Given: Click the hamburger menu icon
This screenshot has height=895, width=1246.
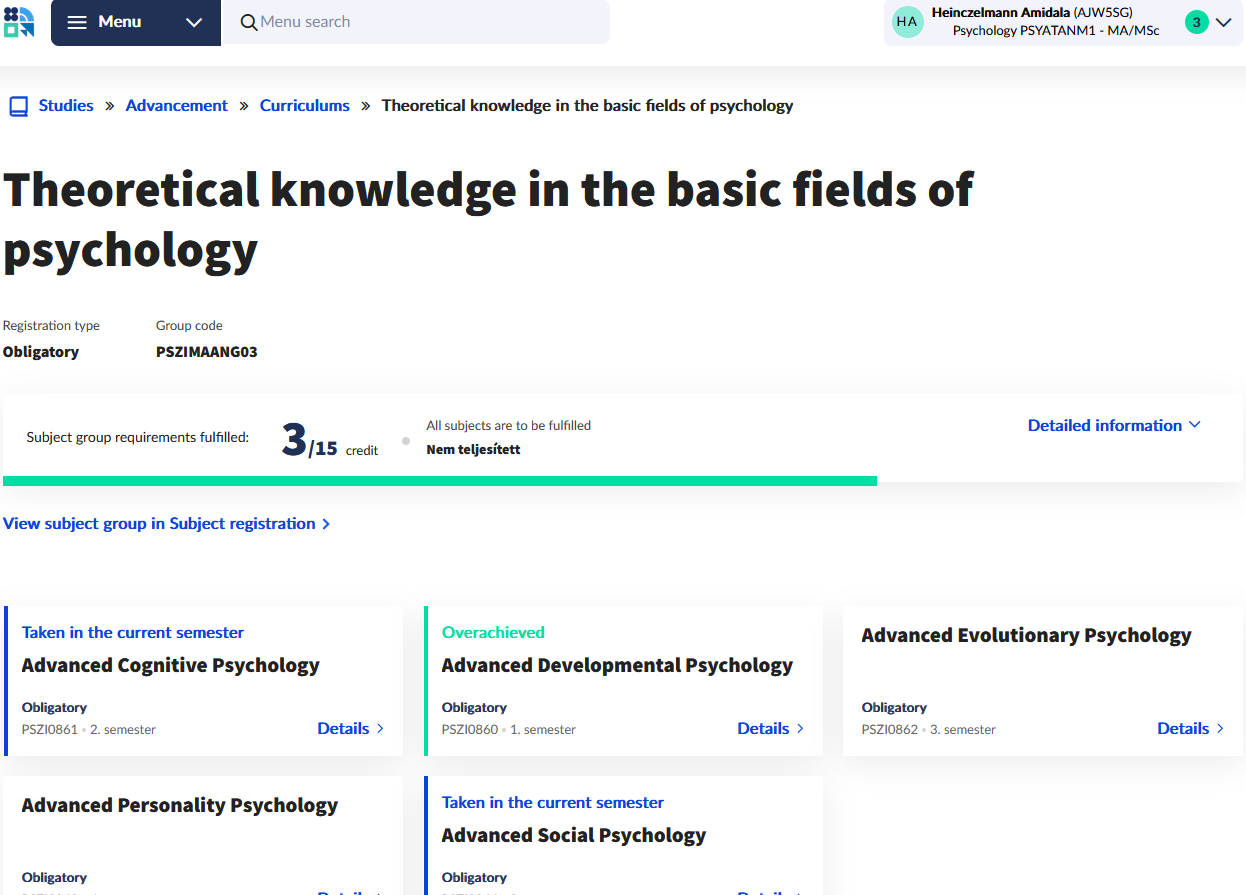Looking at the screenshot, I should [77, 22].
